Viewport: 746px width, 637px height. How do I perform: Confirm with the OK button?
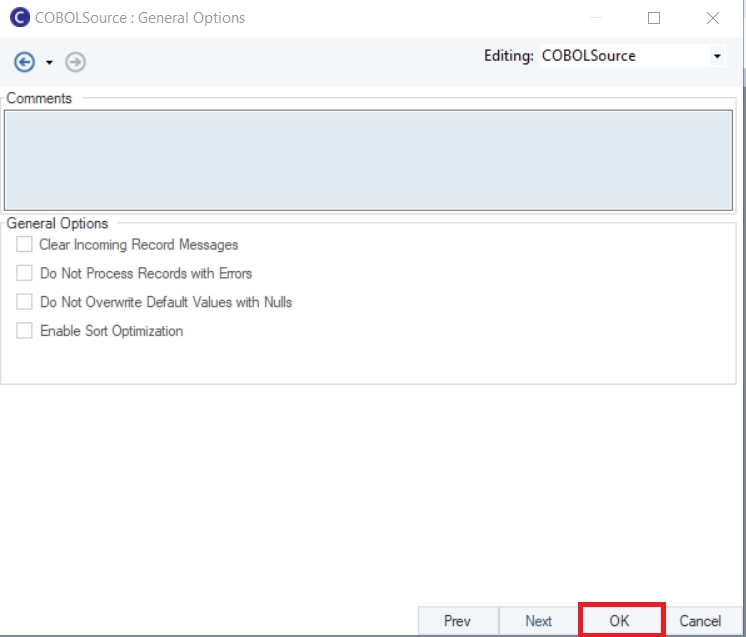coord(620,621)
